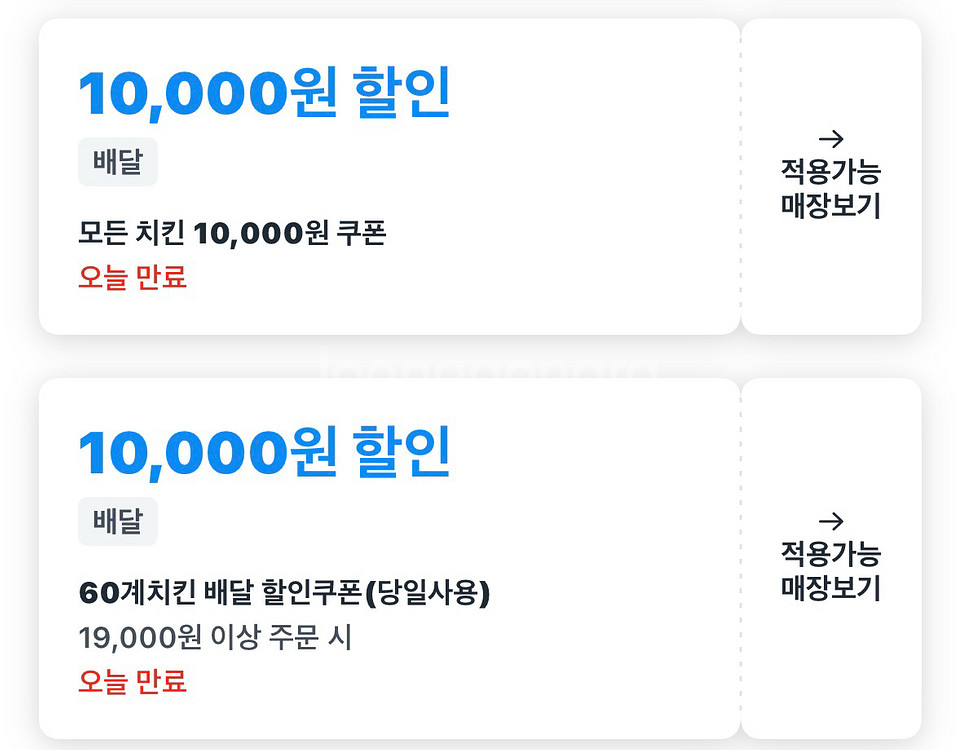Screen dimensions: 961x750
Task: Open 매장보기 text for 60계치킨 coupon
Action: click(x=830, y=588)
